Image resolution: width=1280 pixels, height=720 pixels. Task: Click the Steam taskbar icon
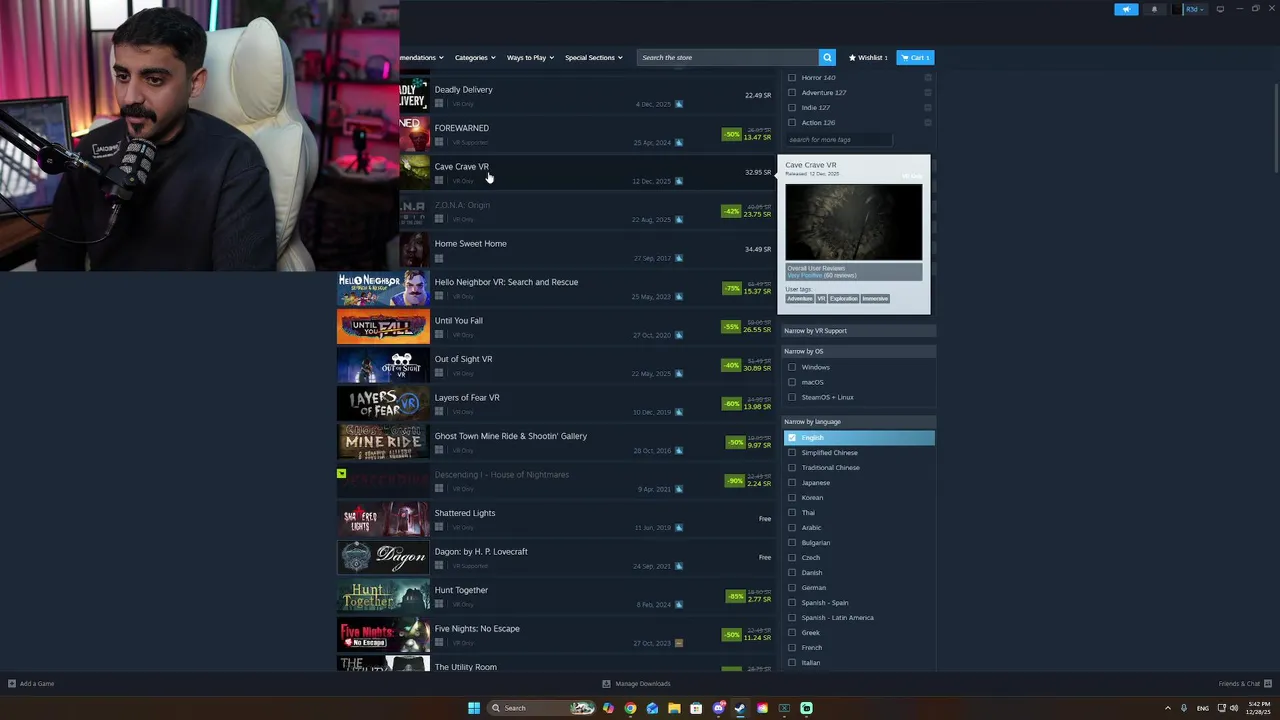pyautogui.click(x=740, y=708)
